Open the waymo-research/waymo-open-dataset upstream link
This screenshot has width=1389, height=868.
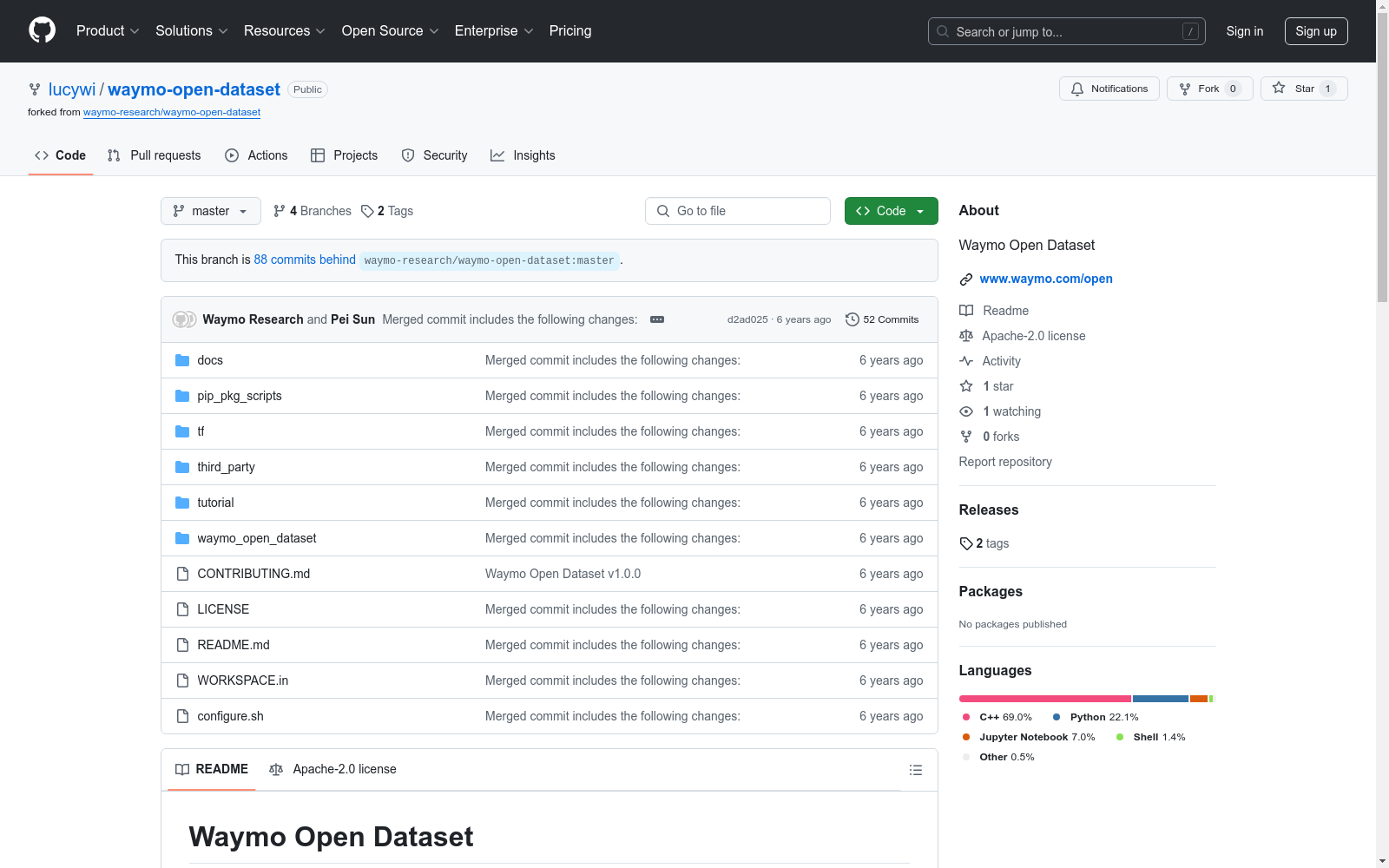click(x=172, y=112)
